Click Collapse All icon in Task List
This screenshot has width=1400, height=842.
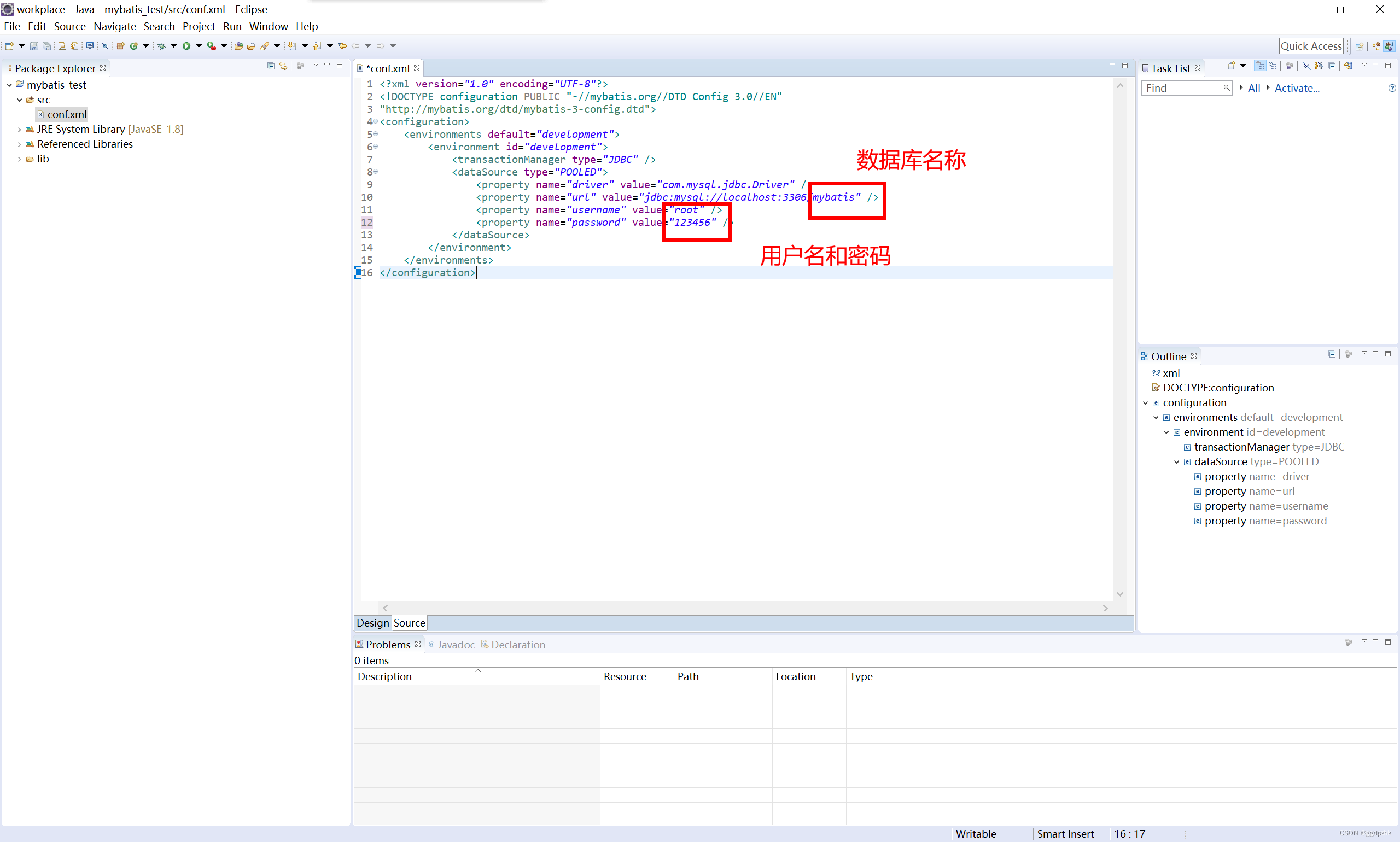pyautogui.click(x=1332, y=66)
